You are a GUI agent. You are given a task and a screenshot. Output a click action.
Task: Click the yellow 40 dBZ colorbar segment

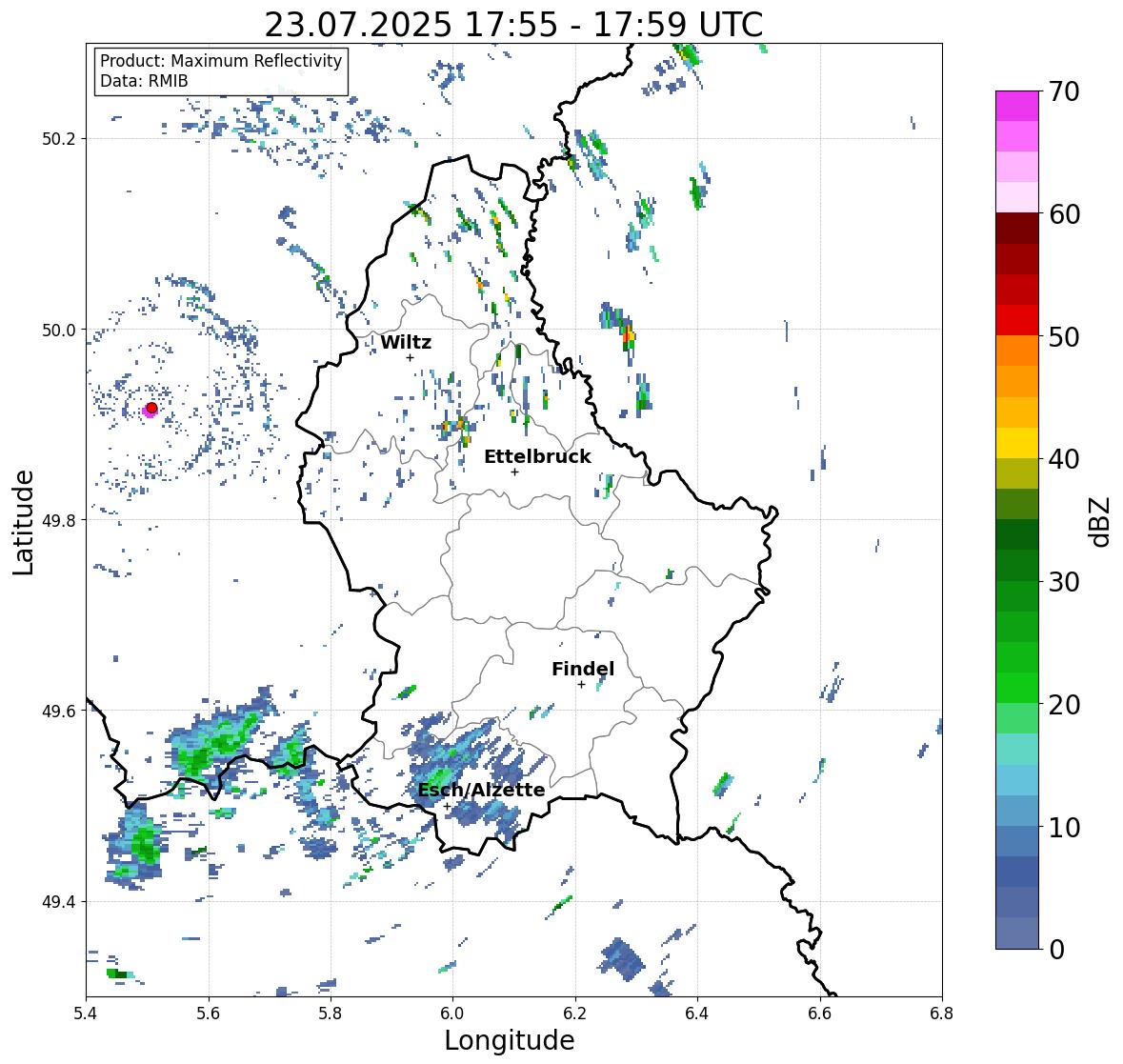click(x=1017, y=443)
